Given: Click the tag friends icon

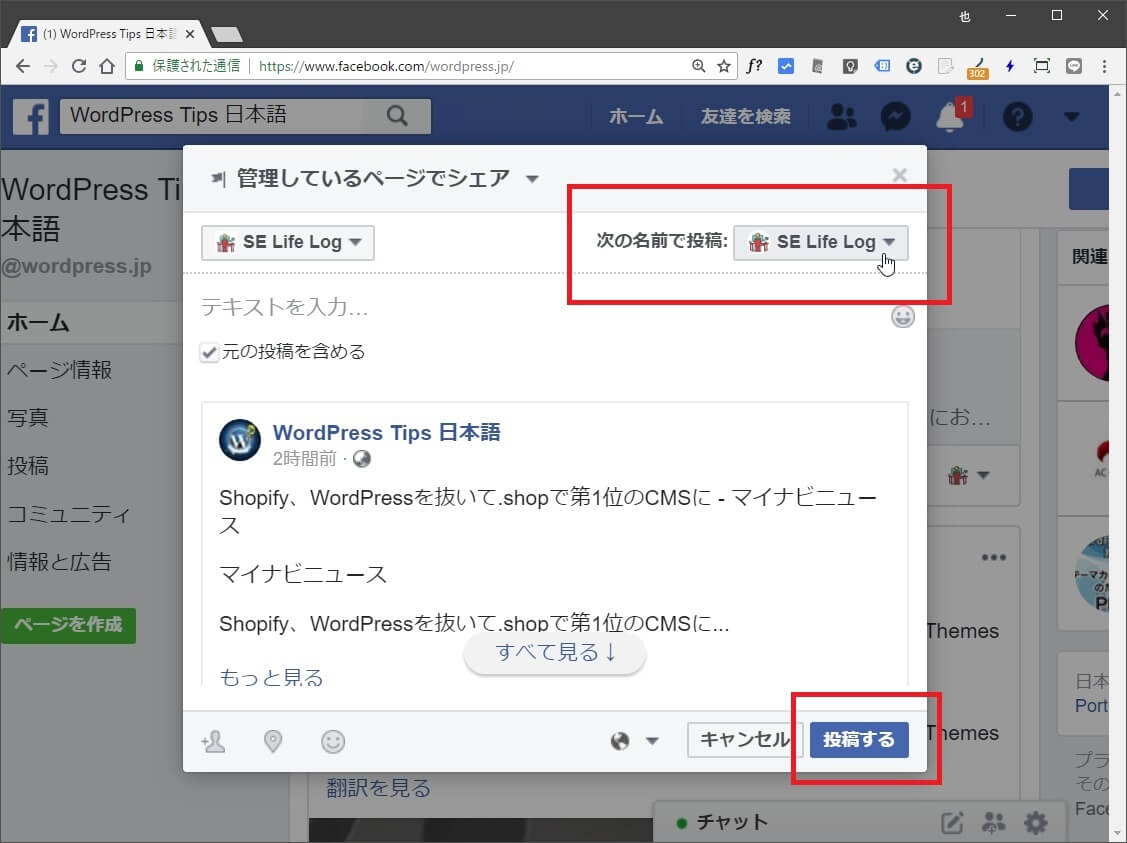Looking at the screenshot, I should (x=213, y=741).
